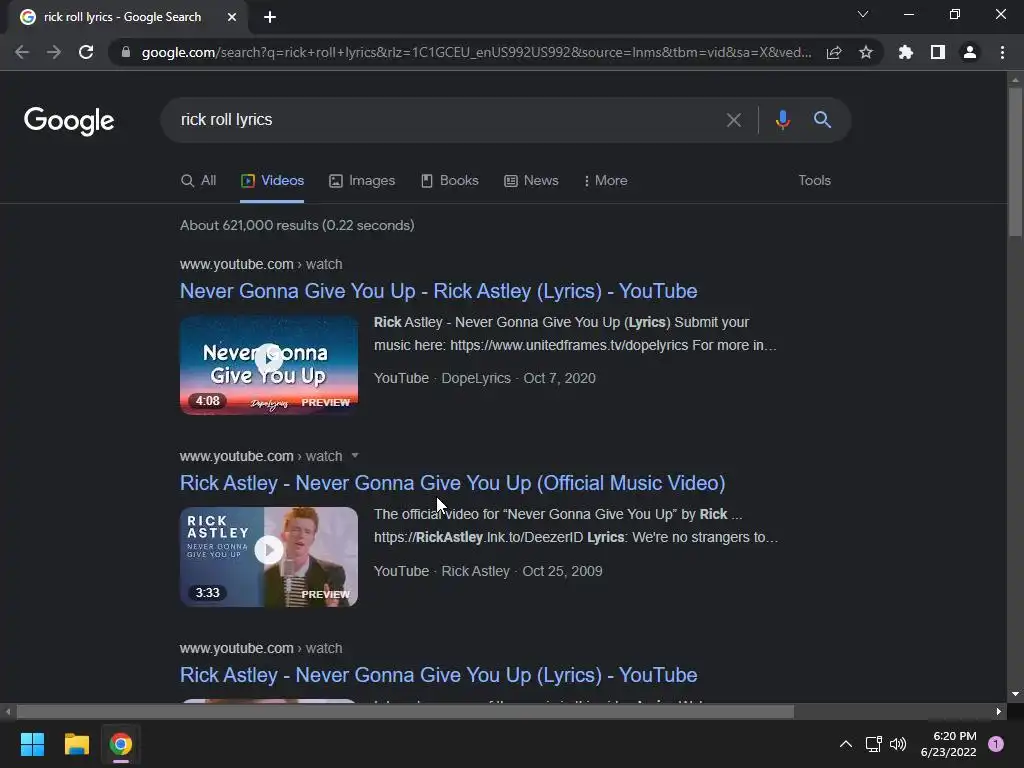Open Chrome three-dot menu
Screen dimensions: 1024x768
point(1002,52)
